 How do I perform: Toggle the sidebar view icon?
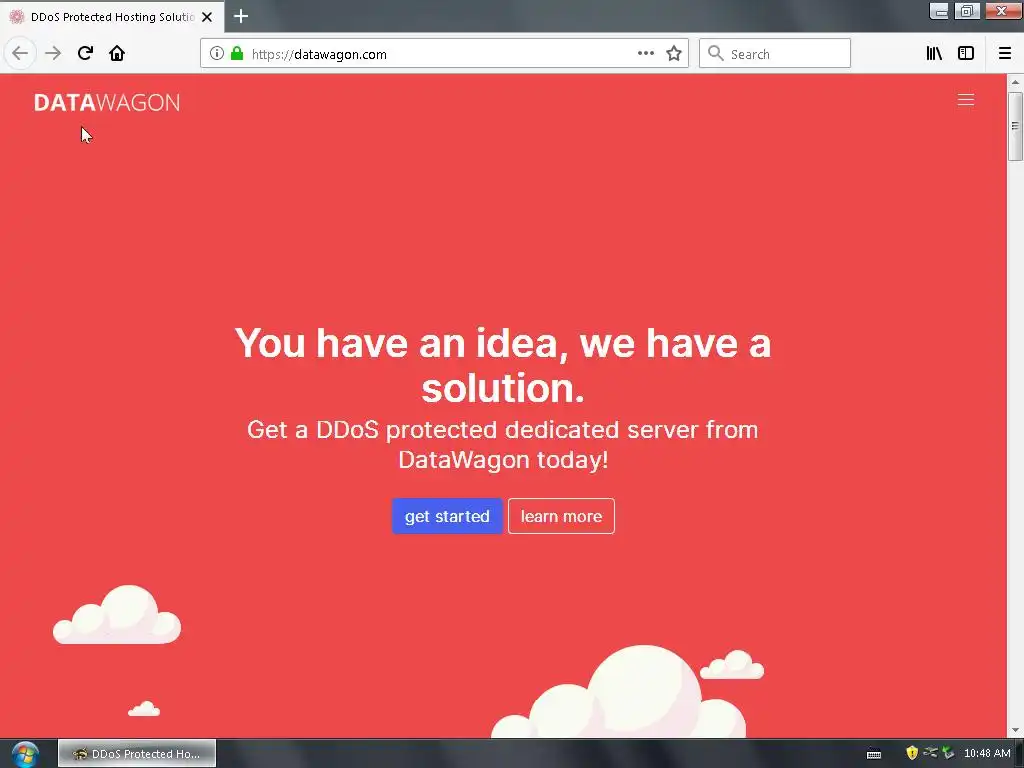[x=966, y=54]
